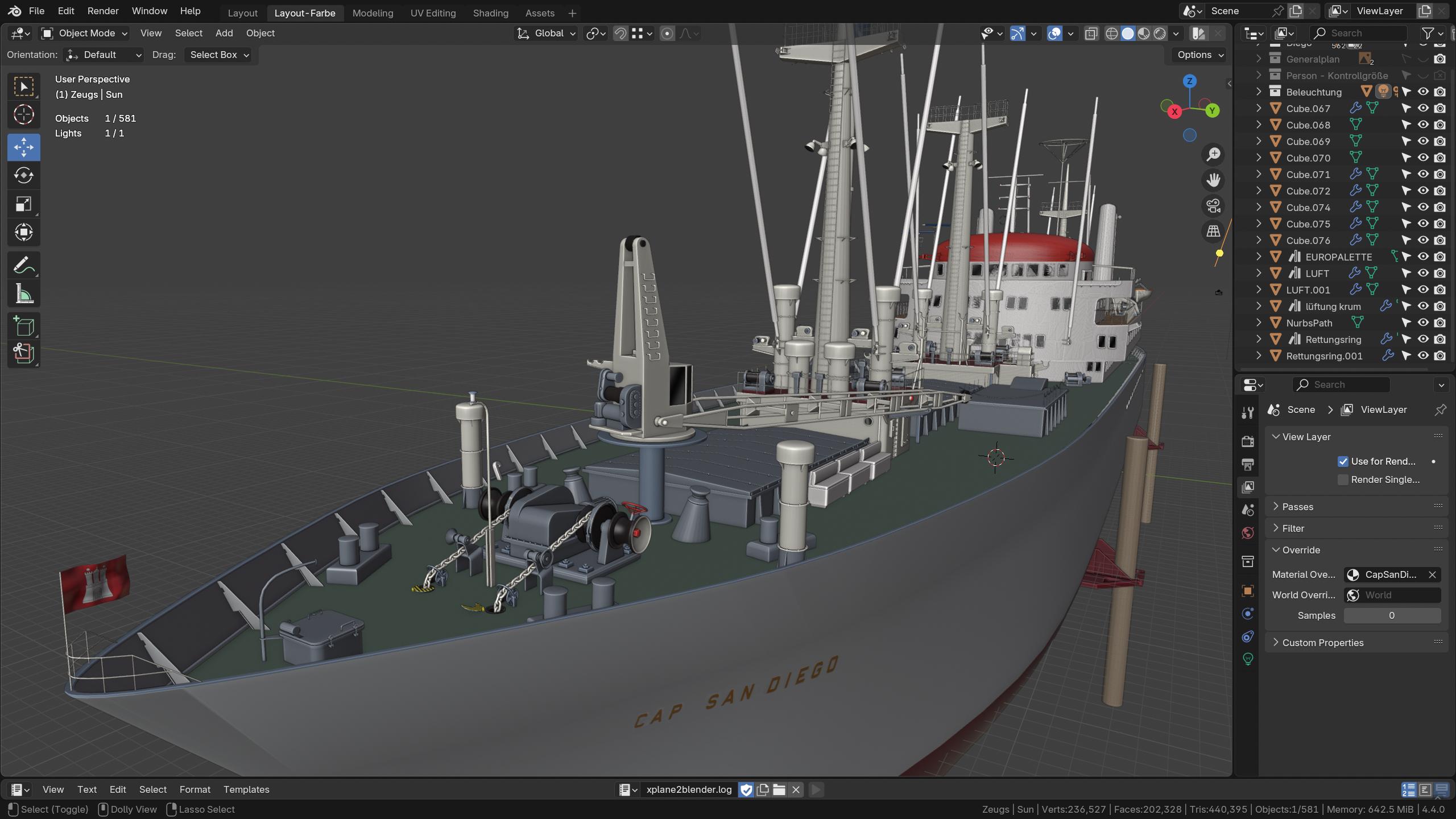This screenshot has width=1456, height=819.
Task: Select the Rotate tool
Action: coord(23,176)
